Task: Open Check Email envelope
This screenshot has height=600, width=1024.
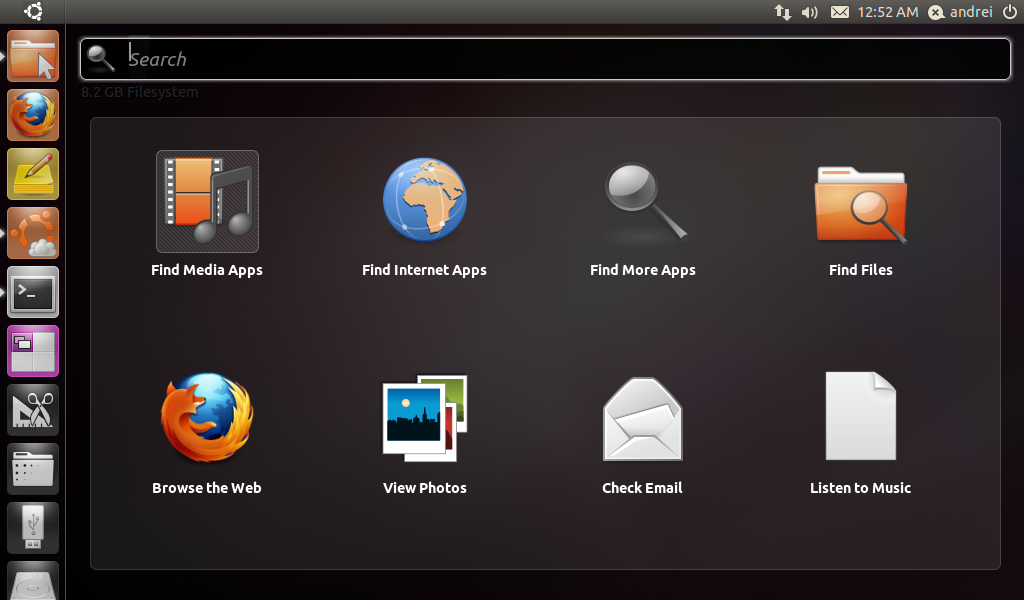Action: (x=643, y=418)
